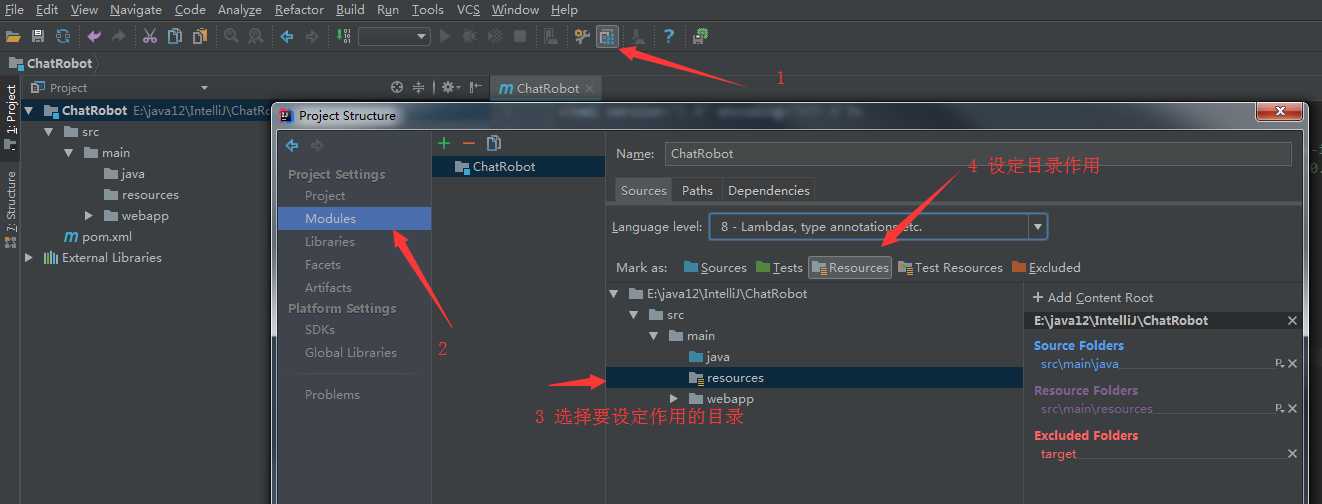
Task: Click the red minus remove module icon
Action: click(x=468, y=144)
